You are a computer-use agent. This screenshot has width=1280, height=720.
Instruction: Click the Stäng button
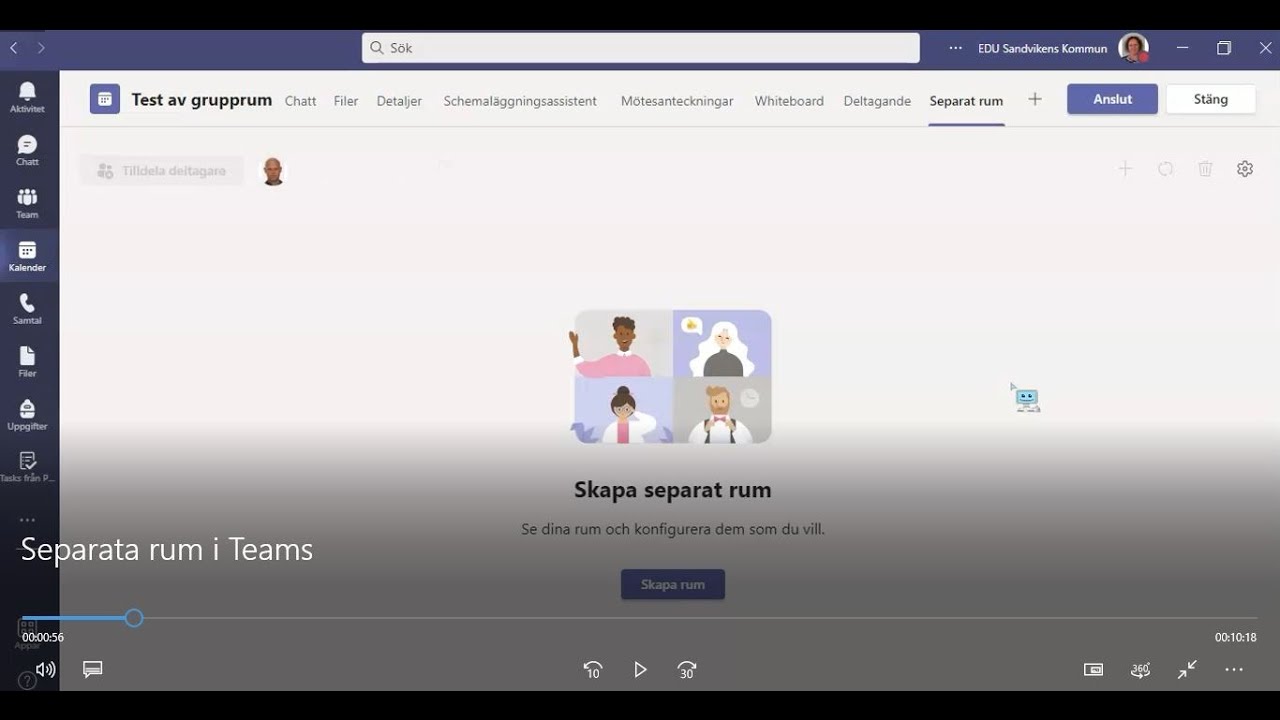pos(1210,99)
